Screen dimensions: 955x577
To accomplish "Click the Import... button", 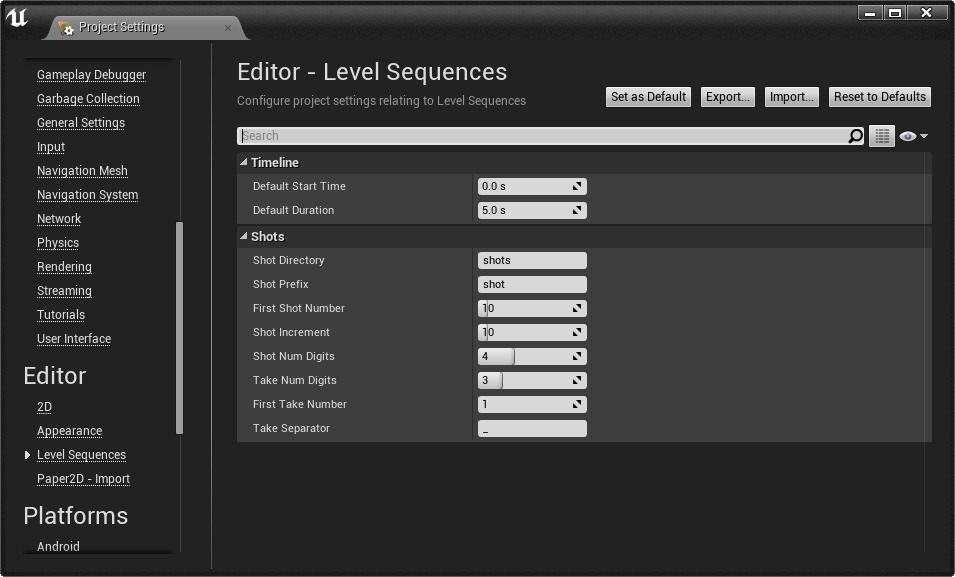I will click(x=791, y=97).
